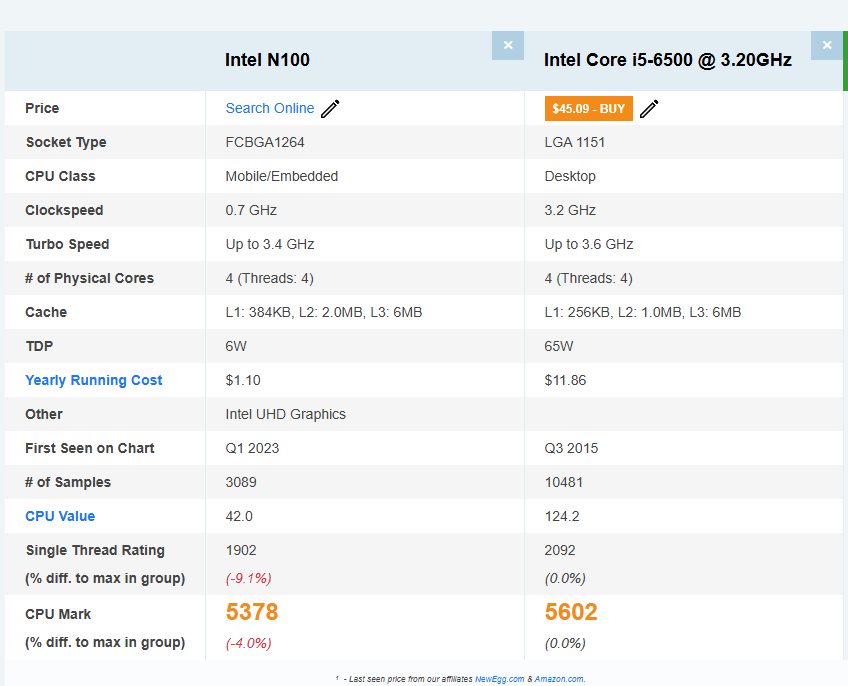848x686 pixels.
Task: Click the First Seen on Chart label
Action: pyautogui.click(x=90, y=448)
